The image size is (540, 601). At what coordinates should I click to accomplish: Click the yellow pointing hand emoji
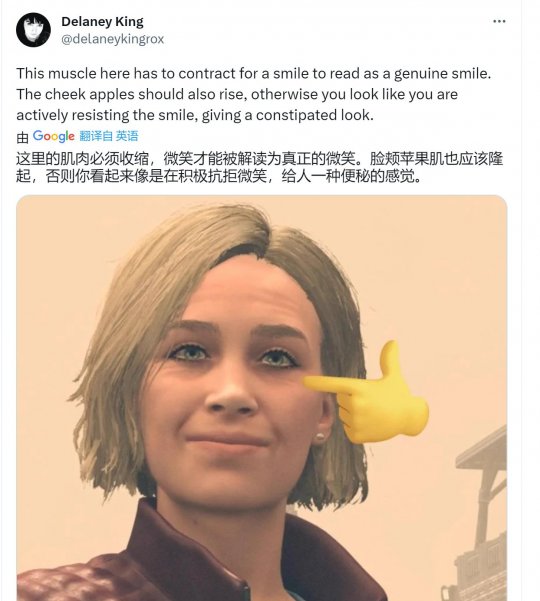366,394
